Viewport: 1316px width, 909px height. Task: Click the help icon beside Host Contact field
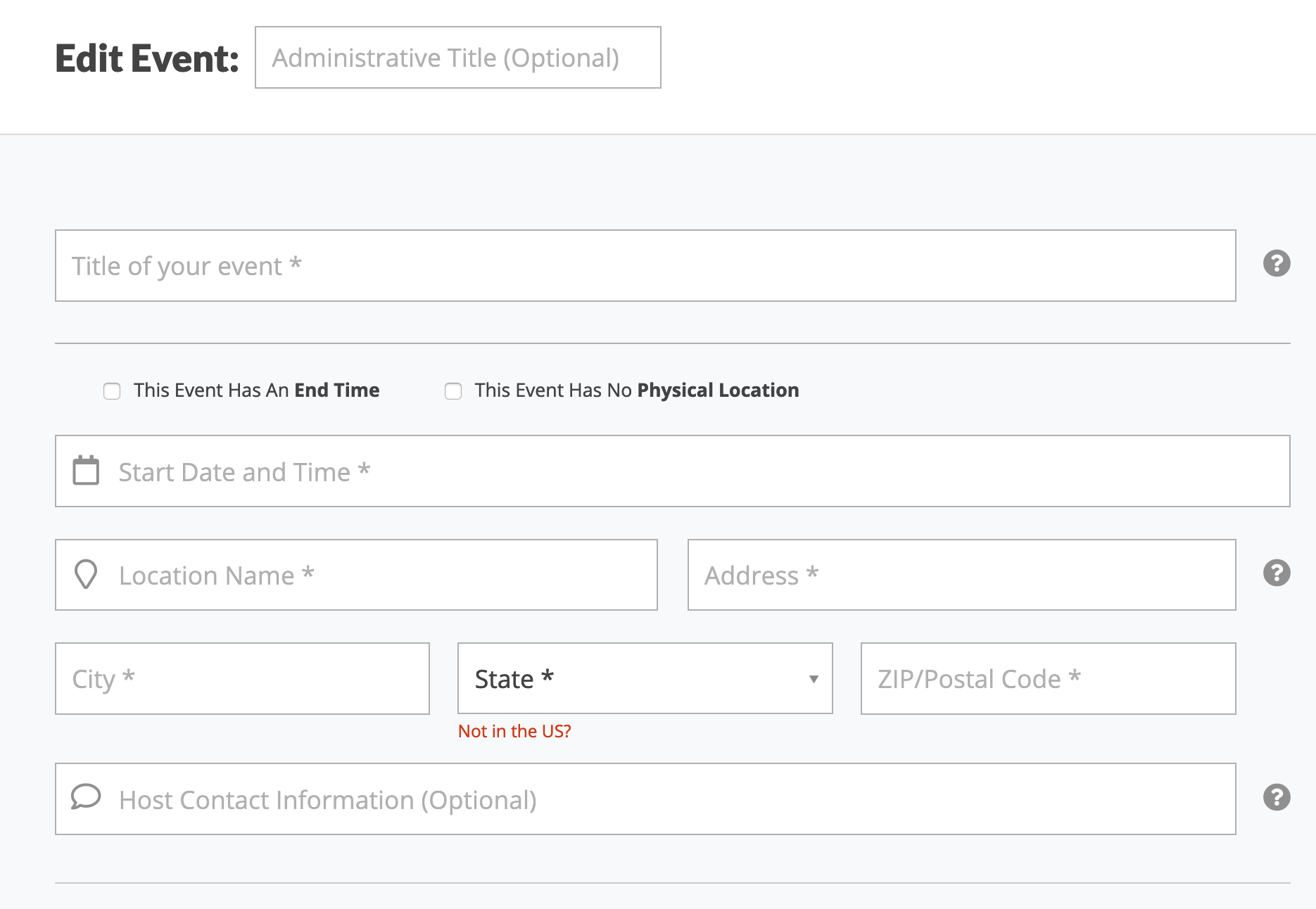[x=1276, y=798]
